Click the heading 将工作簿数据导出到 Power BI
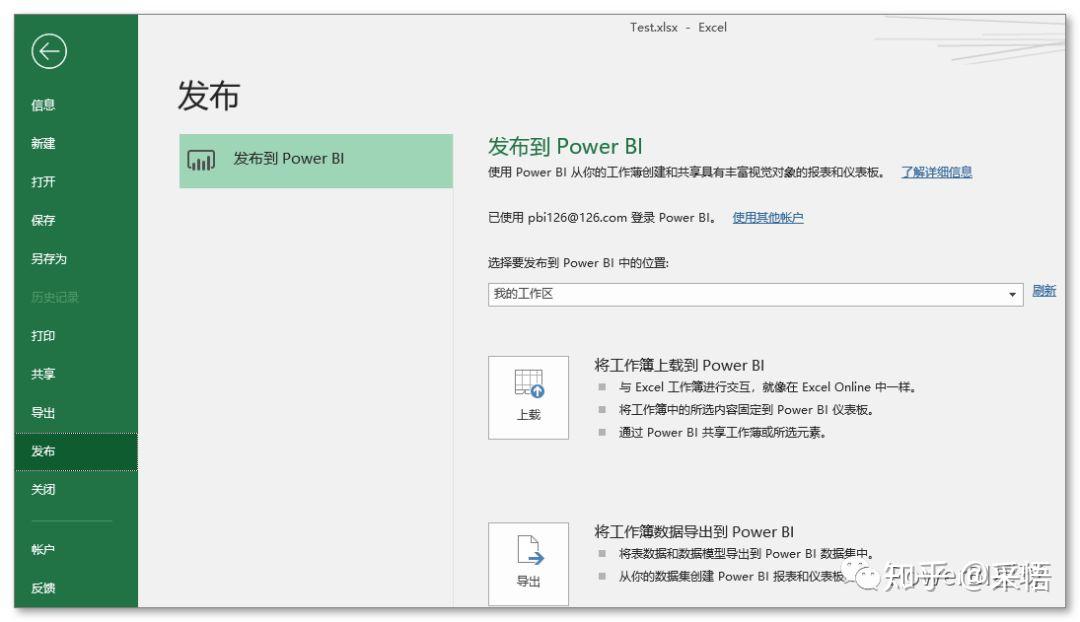Image resolution: width=1080 pixels, height=622 pixels. pyautogui.click(x=694, y=532)
